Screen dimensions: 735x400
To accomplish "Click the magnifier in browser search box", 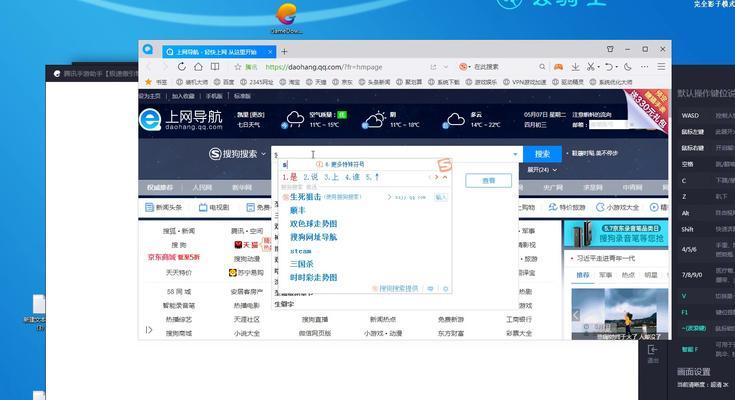I will pyautogui.click(x=542, y=67).
